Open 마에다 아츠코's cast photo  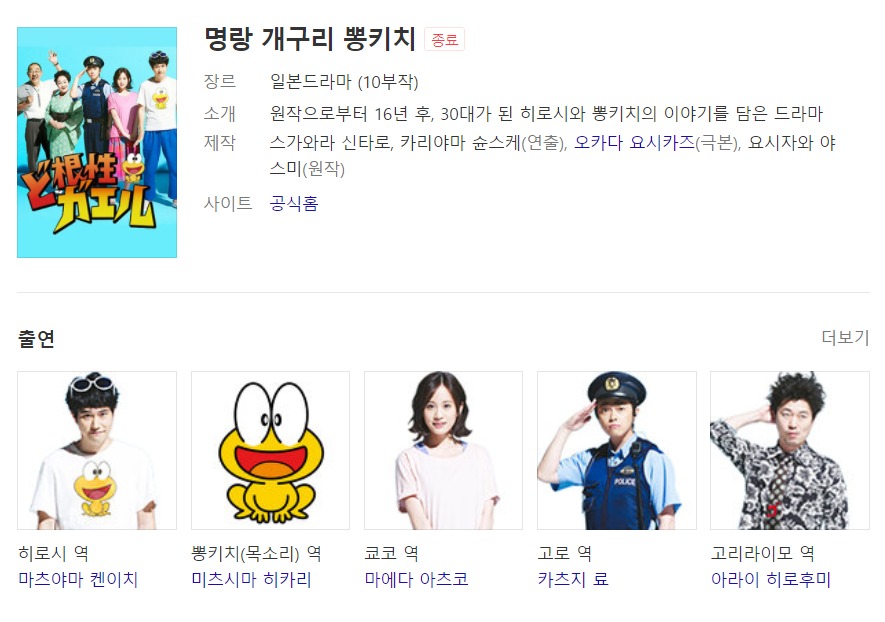[444, 450]
